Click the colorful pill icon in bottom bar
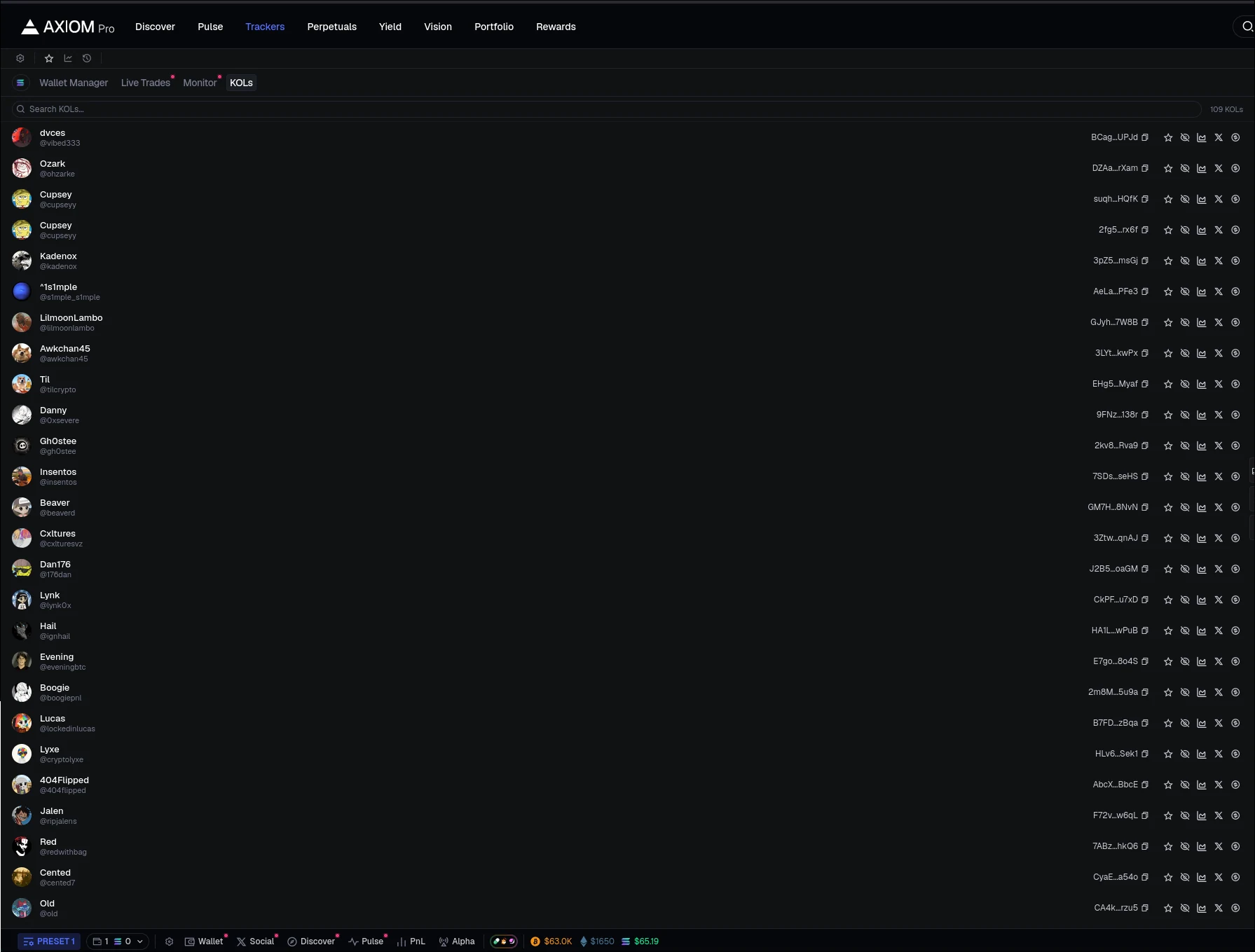 [x=504, y=941]
